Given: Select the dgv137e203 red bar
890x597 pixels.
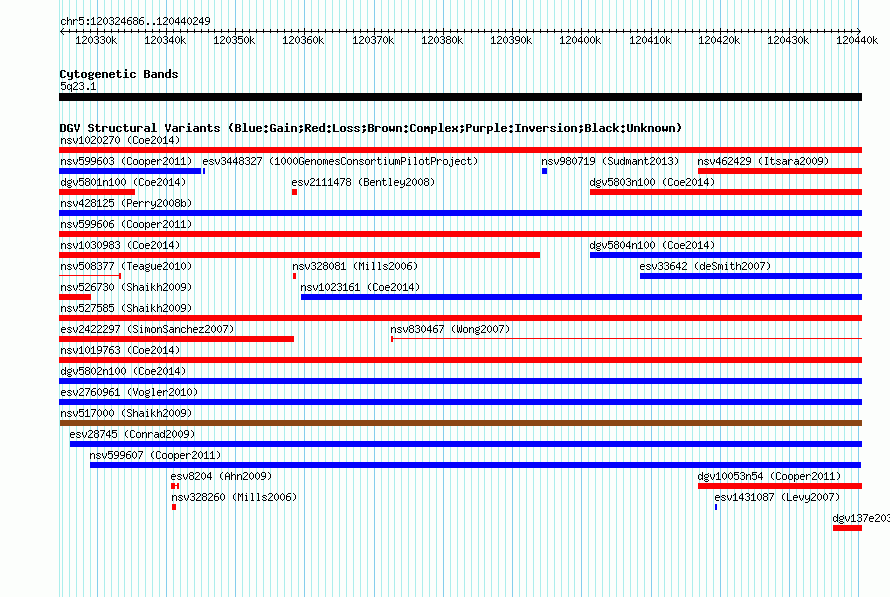Looking at the screenshot, I should click(x=847, y=528).
